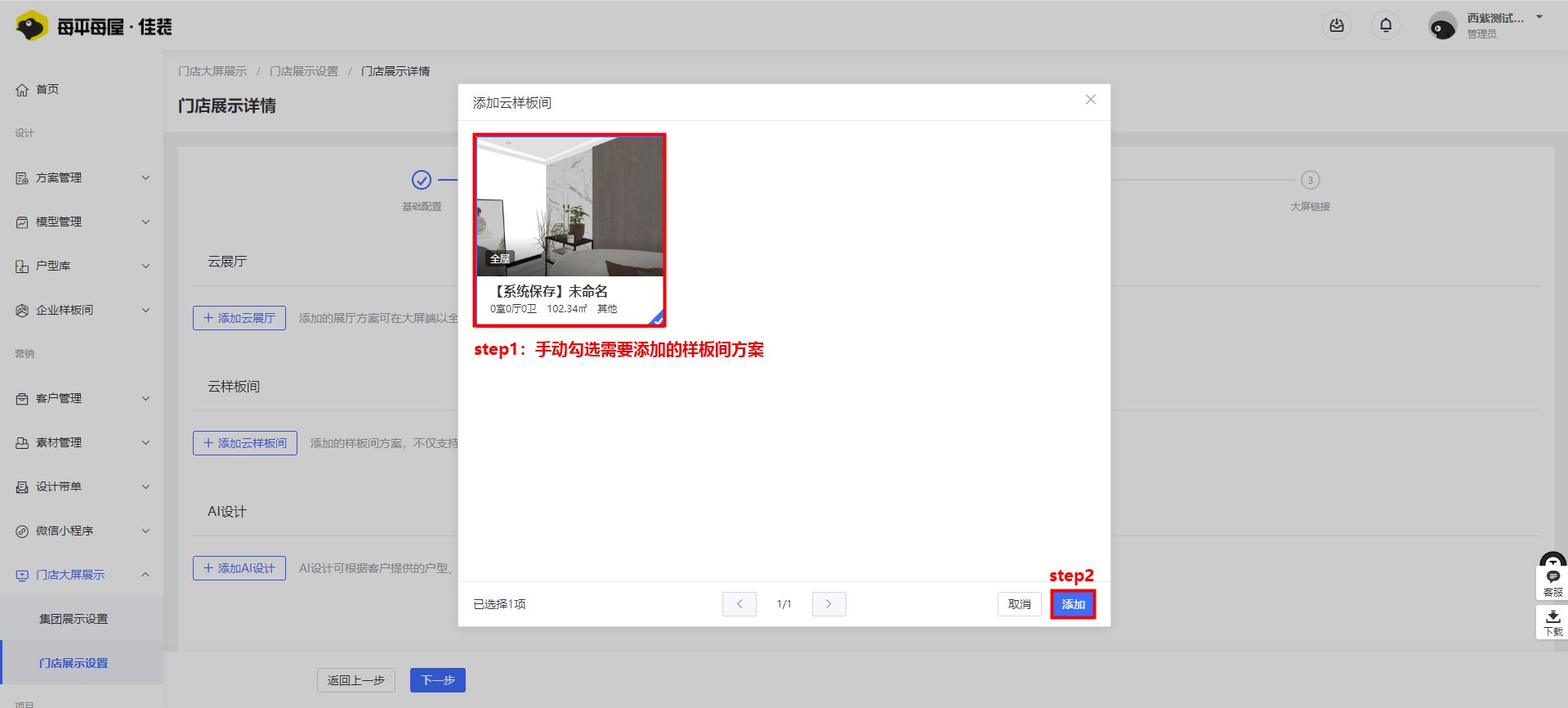Screen dimensions: 1568x708
Task: Click step 3 大屏链接 circle
Action: tap(1311, 180)
